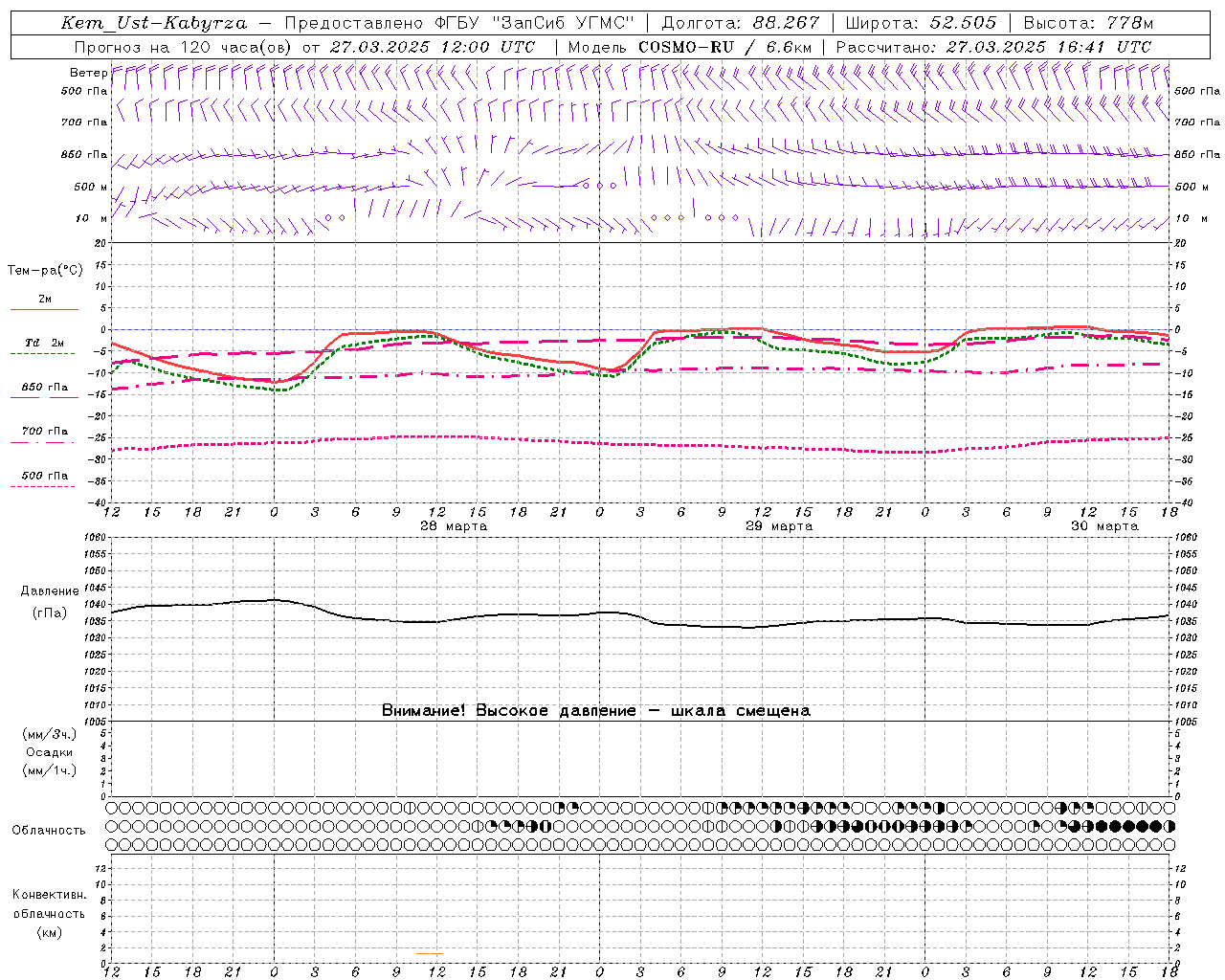1225x980 pixels.
Task: Click the Давление pressure panel label
Action: (x=50, y=591)
